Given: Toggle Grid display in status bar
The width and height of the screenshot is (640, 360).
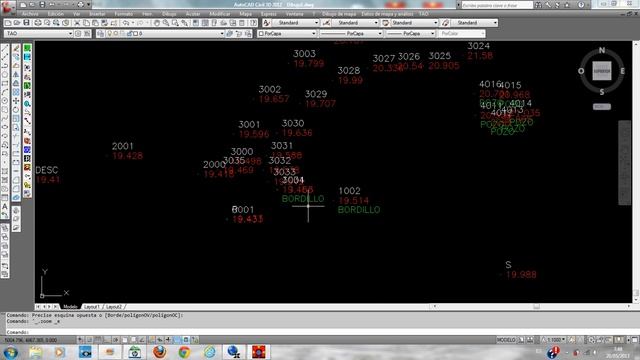Looking at the screenshot, I should coord(98,340).
